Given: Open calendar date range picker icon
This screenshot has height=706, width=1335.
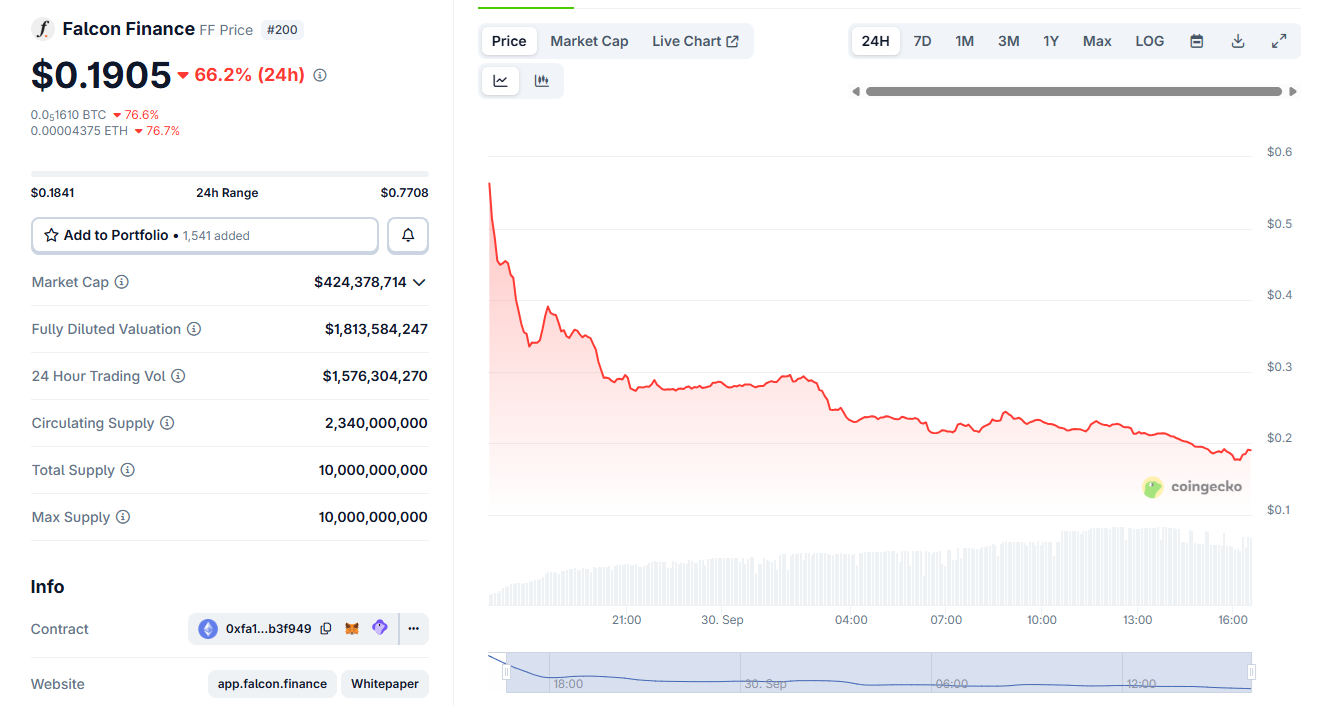Looking at the screenshot, I should pyautogui.click(x=1197, y=41).
